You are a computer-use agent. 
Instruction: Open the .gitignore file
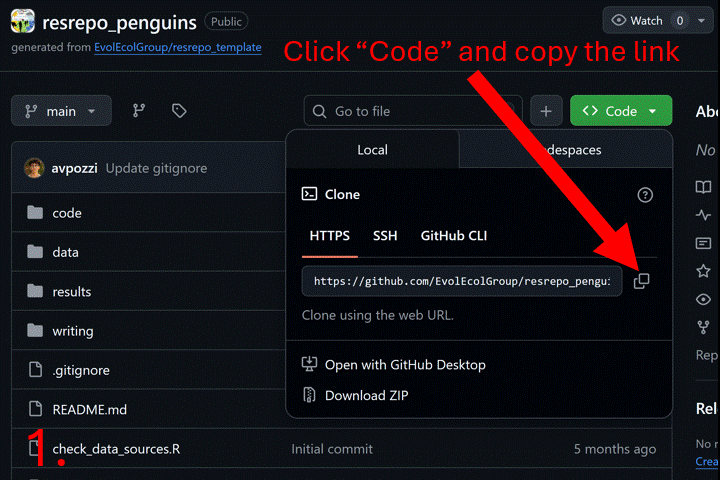tap(81, 370)
